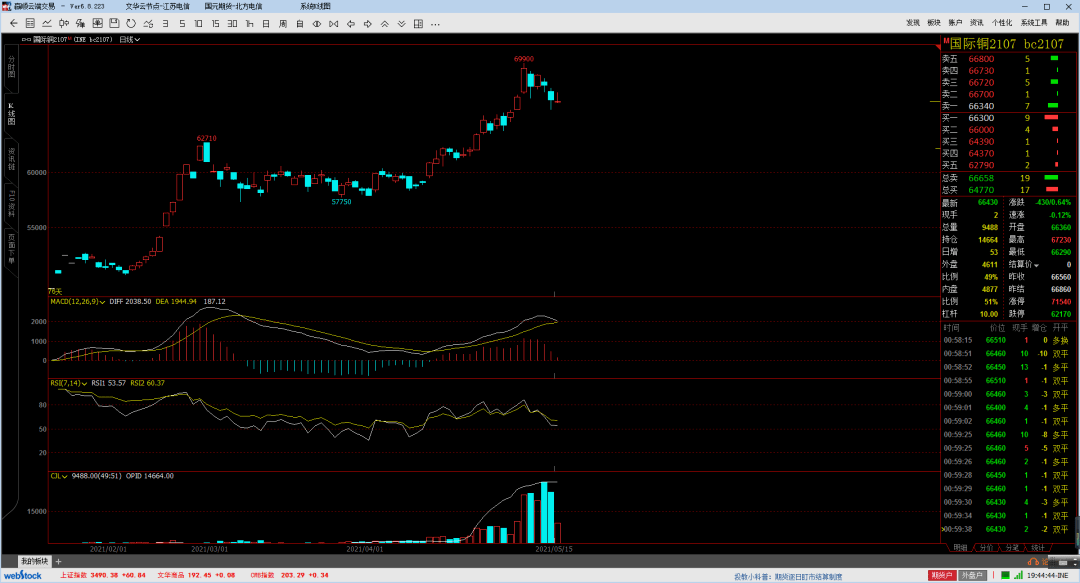The width and height of the screenshot is (1080, 583).
Task: Click the save (floppy disk) toolbar icon
Action: click(114, 23)
